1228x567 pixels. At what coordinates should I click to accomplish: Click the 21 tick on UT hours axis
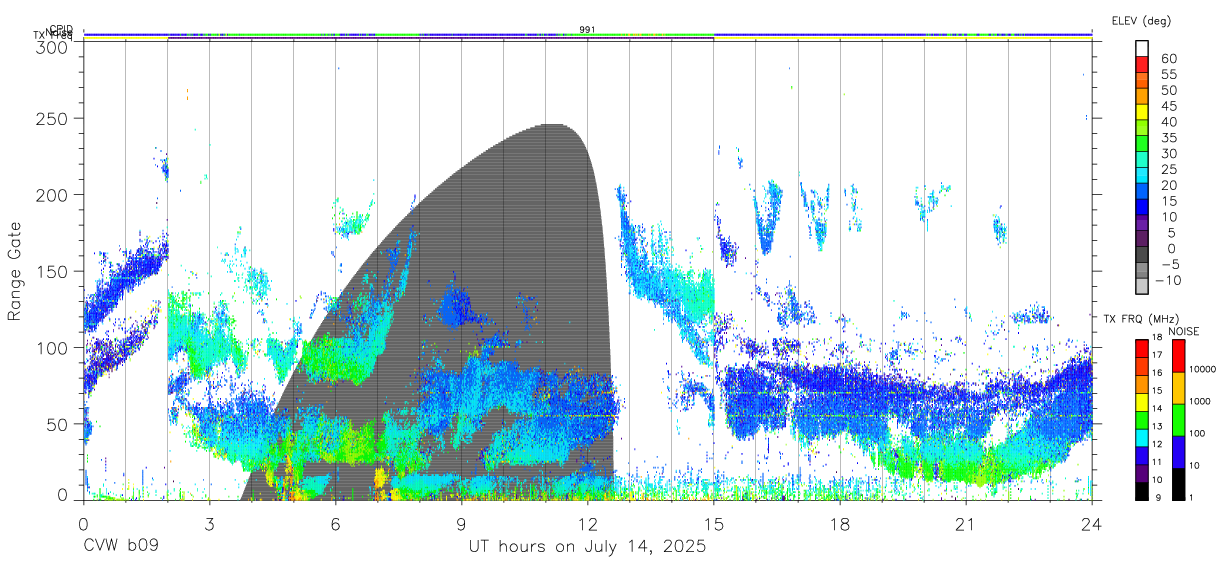[x=966, y=524]
